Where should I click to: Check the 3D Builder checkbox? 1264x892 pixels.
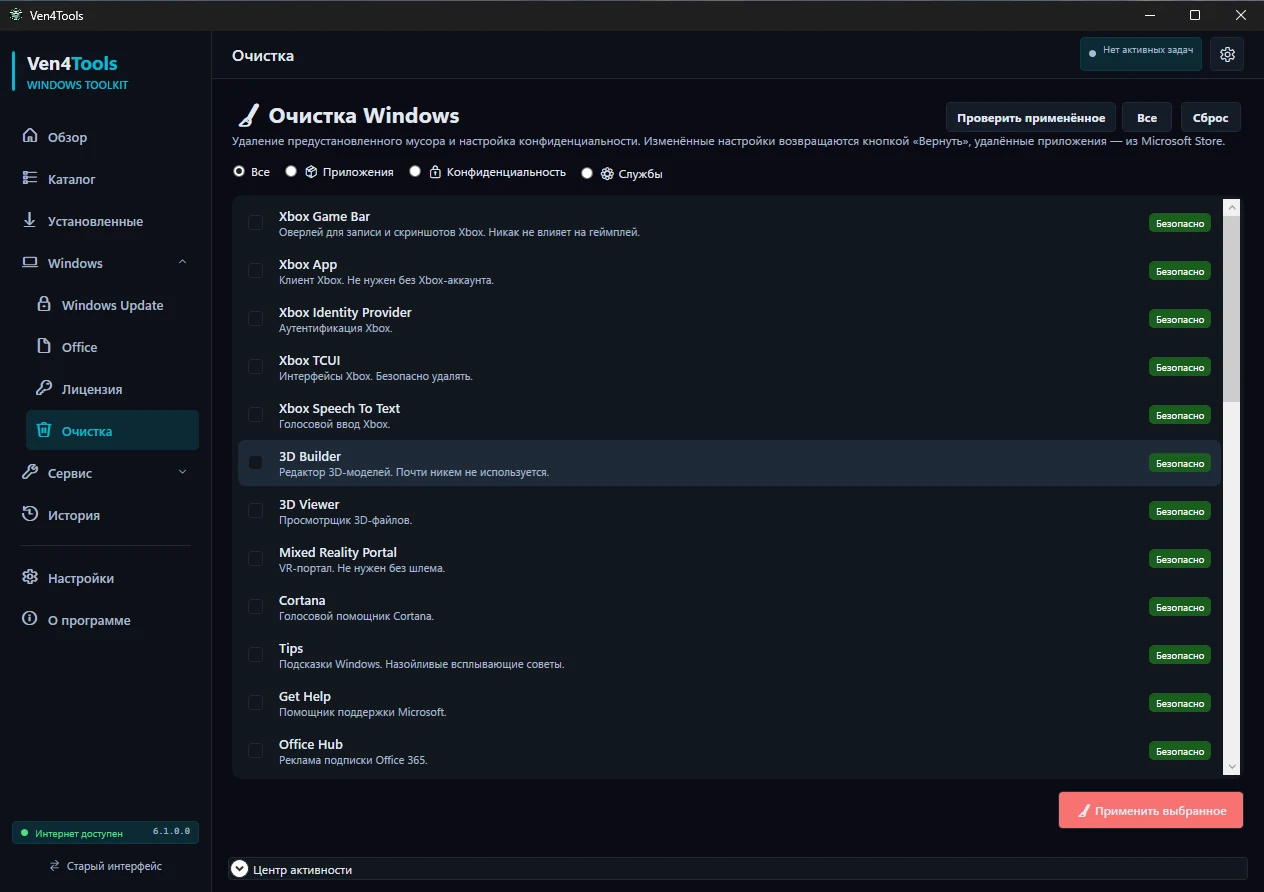tap(256, 462)
